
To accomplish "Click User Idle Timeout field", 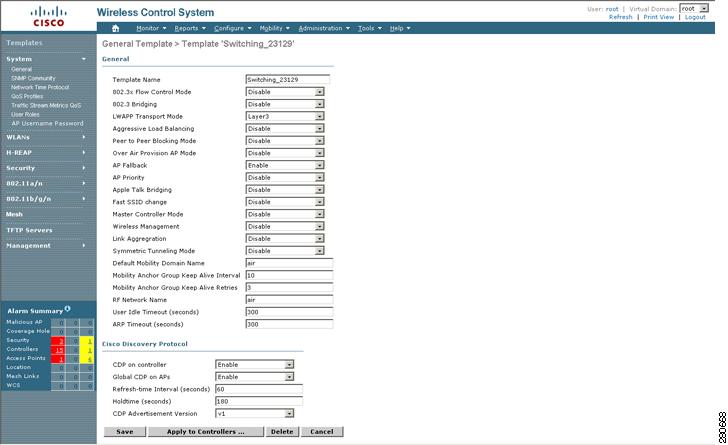I will coord(289,312).
